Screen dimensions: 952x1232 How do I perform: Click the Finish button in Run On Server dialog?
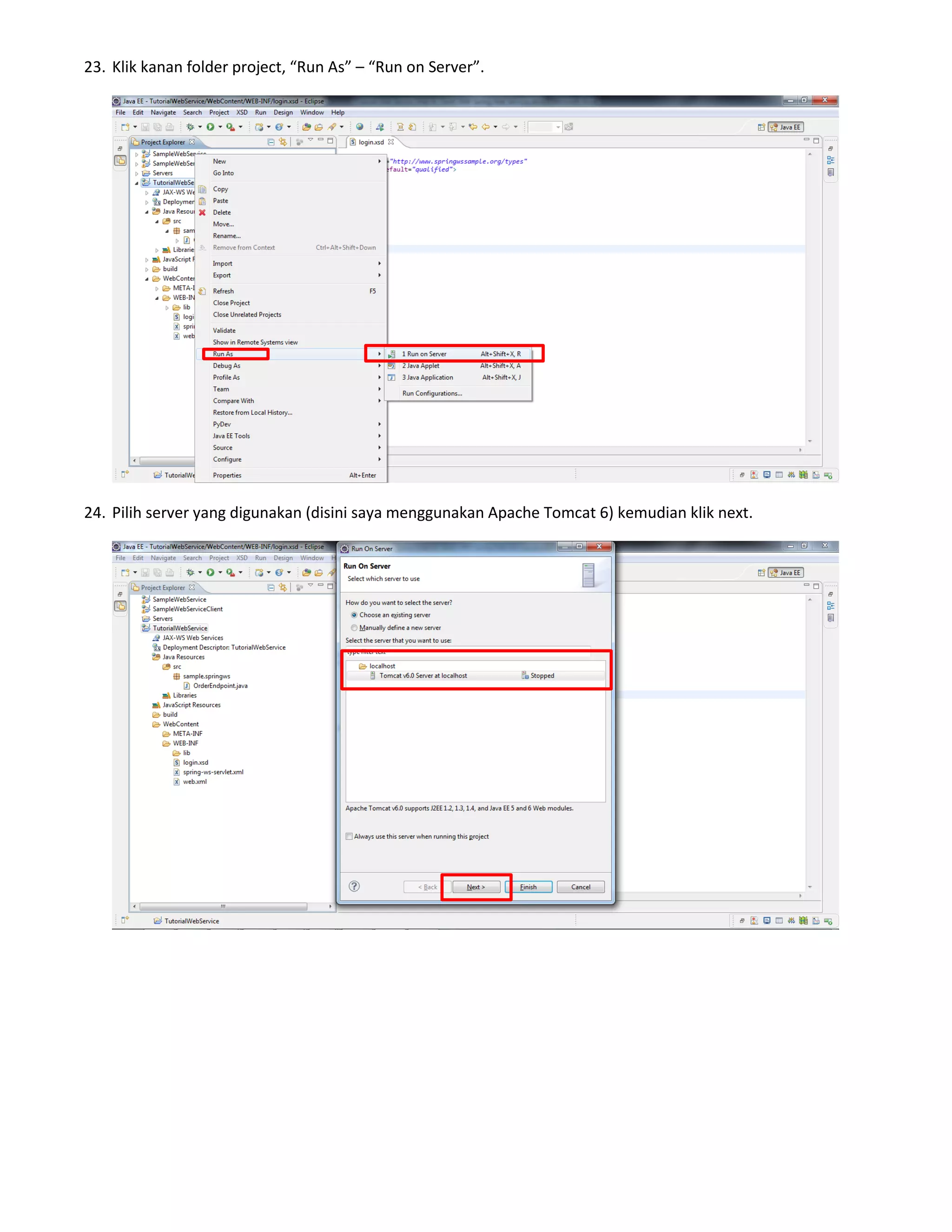(529, 887)
